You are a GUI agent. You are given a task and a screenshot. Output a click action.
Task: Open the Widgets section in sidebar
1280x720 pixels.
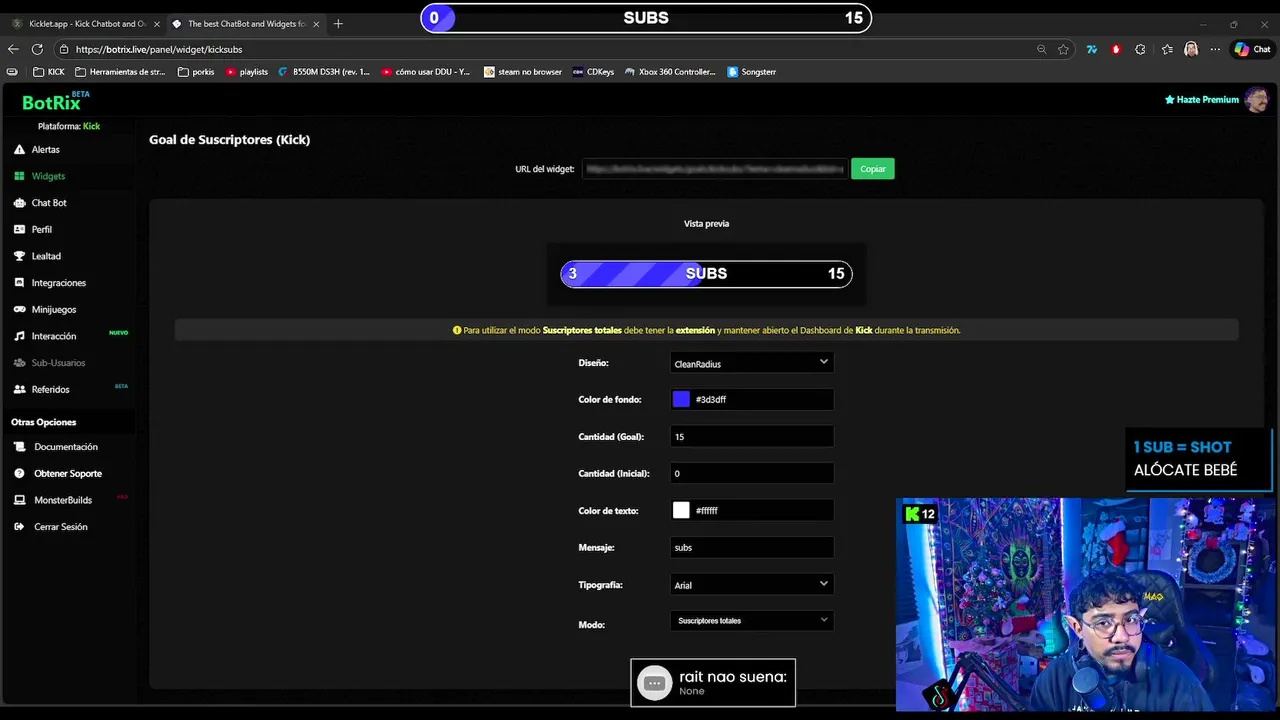point(48,176)
